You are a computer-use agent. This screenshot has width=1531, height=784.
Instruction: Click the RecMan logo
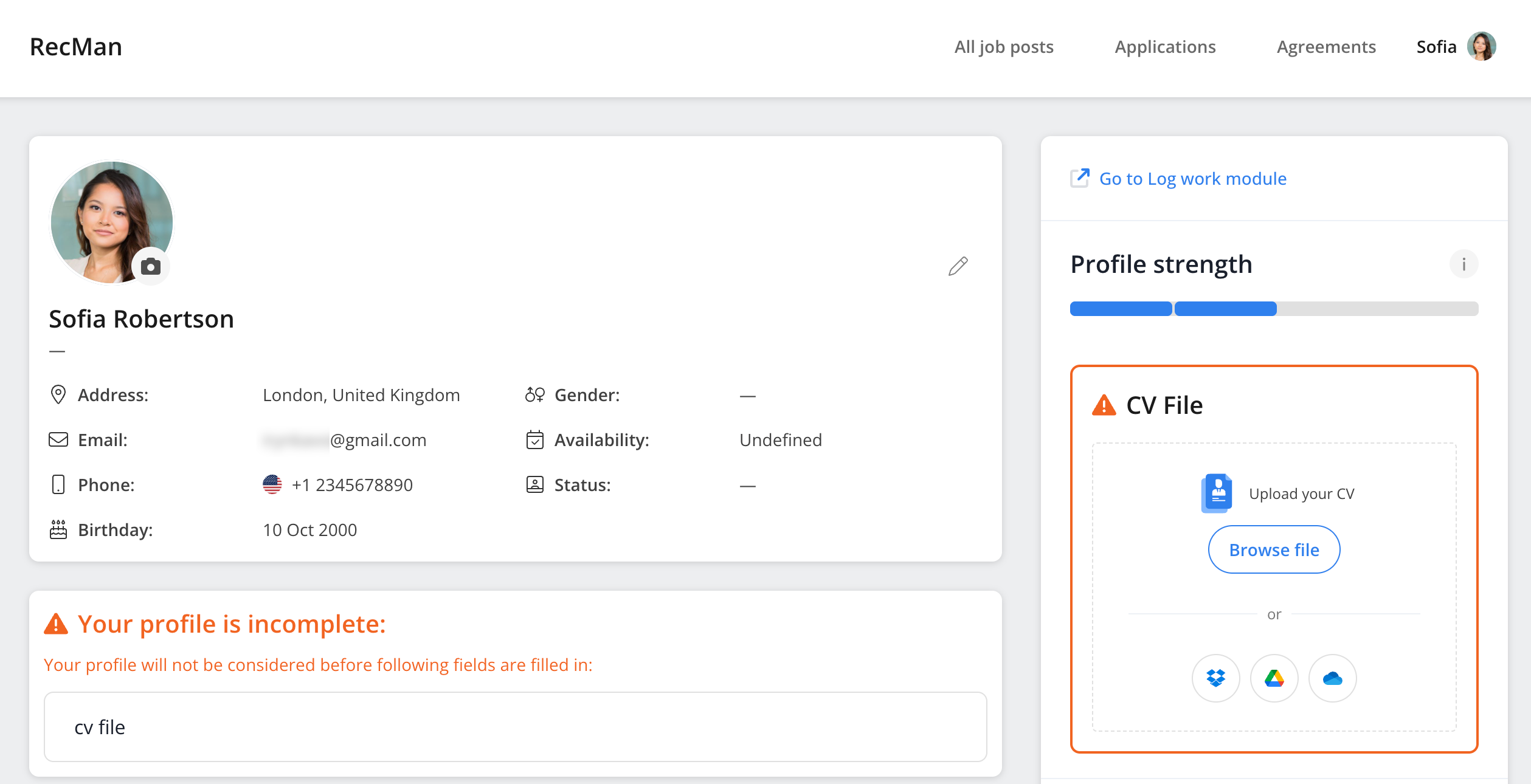(x=76, y=47)
